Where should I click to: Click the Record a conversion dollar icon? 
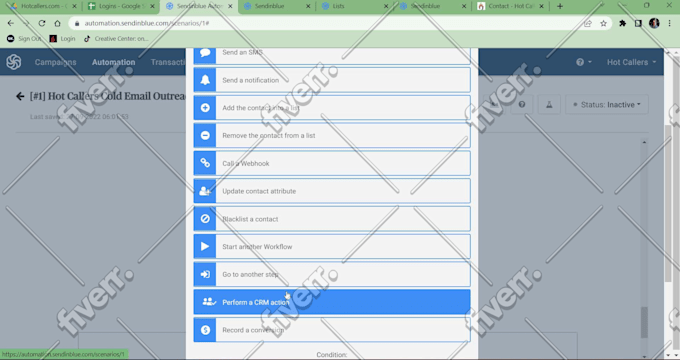(205, 330)
